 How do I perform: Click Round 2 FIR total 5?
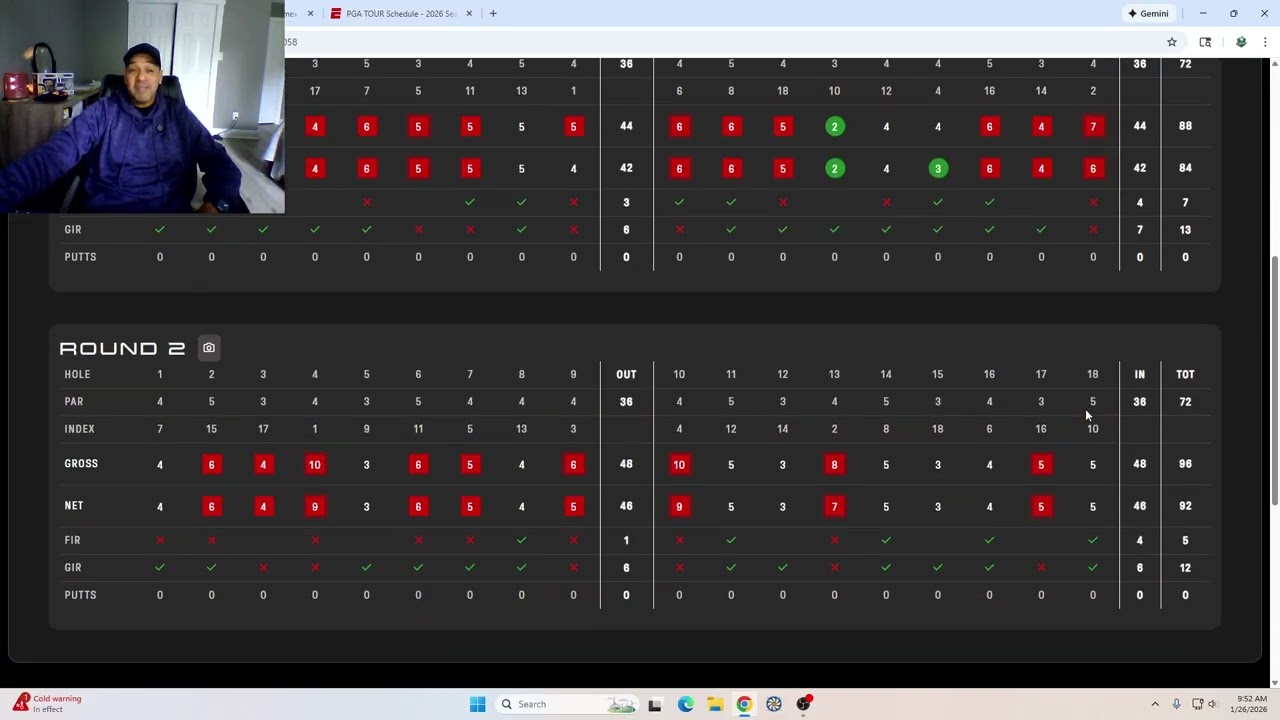click(1185, 540)
